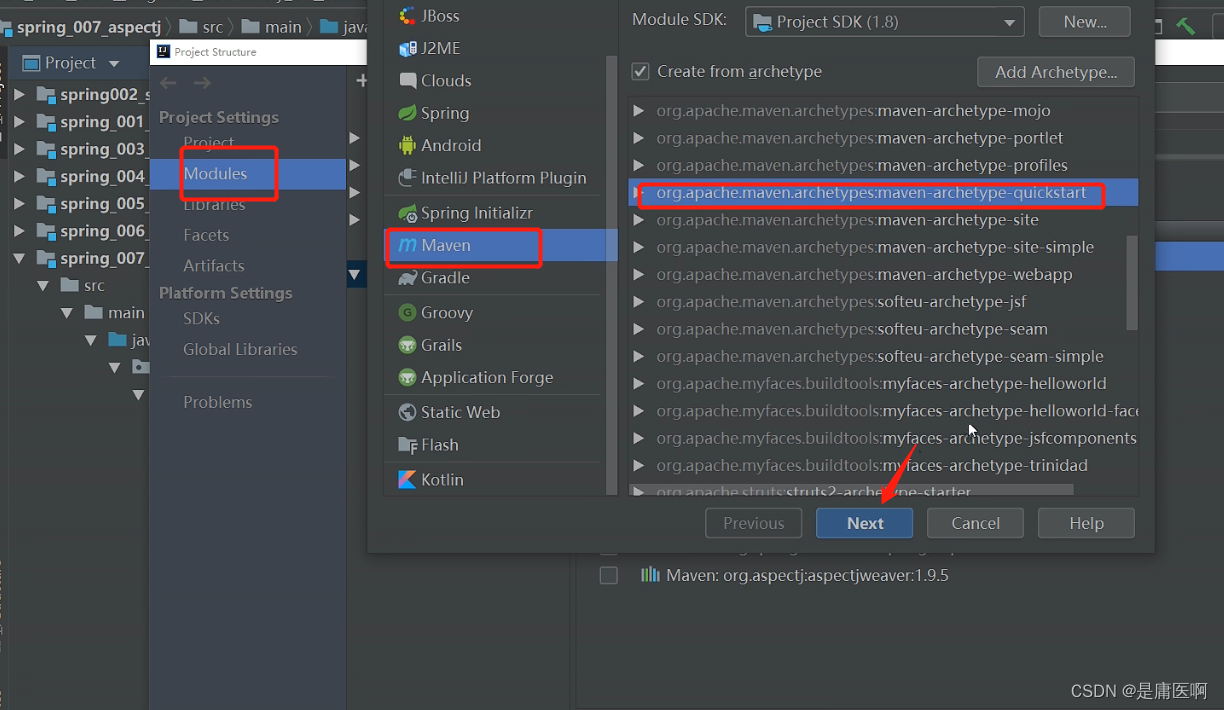Open Libraries settings entry
Viewport: 1224px width, 710px height.
(x=214, y=204)
